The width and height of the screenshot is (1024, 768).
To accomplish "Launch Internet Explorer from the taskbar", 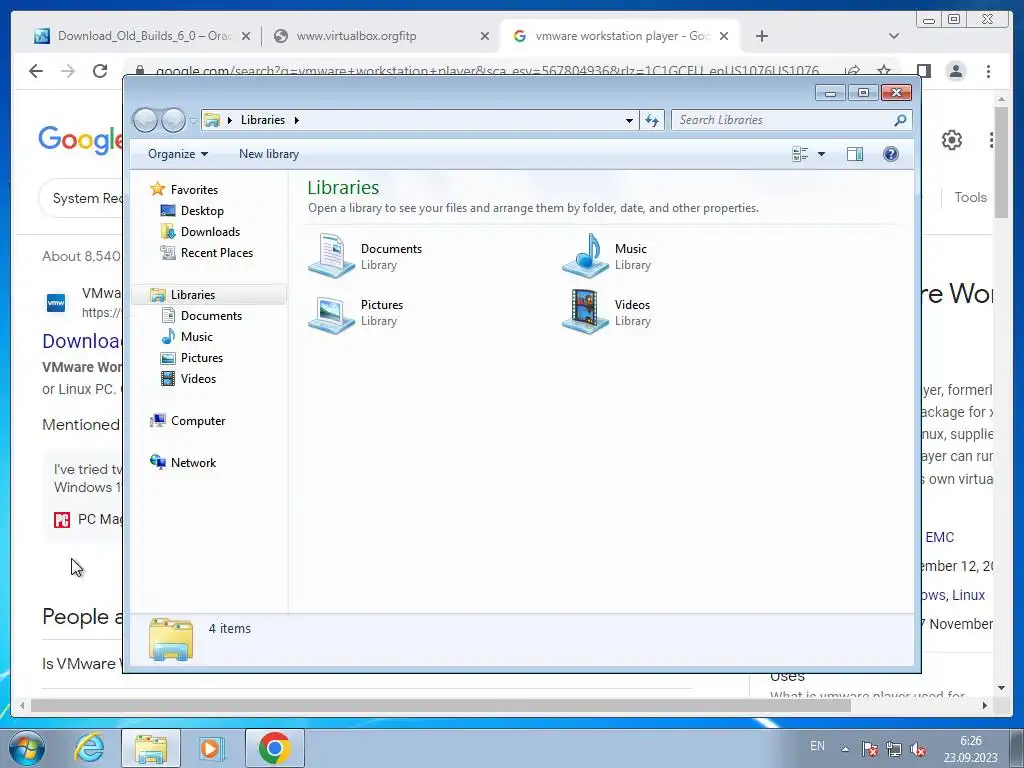I will tap(89, 748).
